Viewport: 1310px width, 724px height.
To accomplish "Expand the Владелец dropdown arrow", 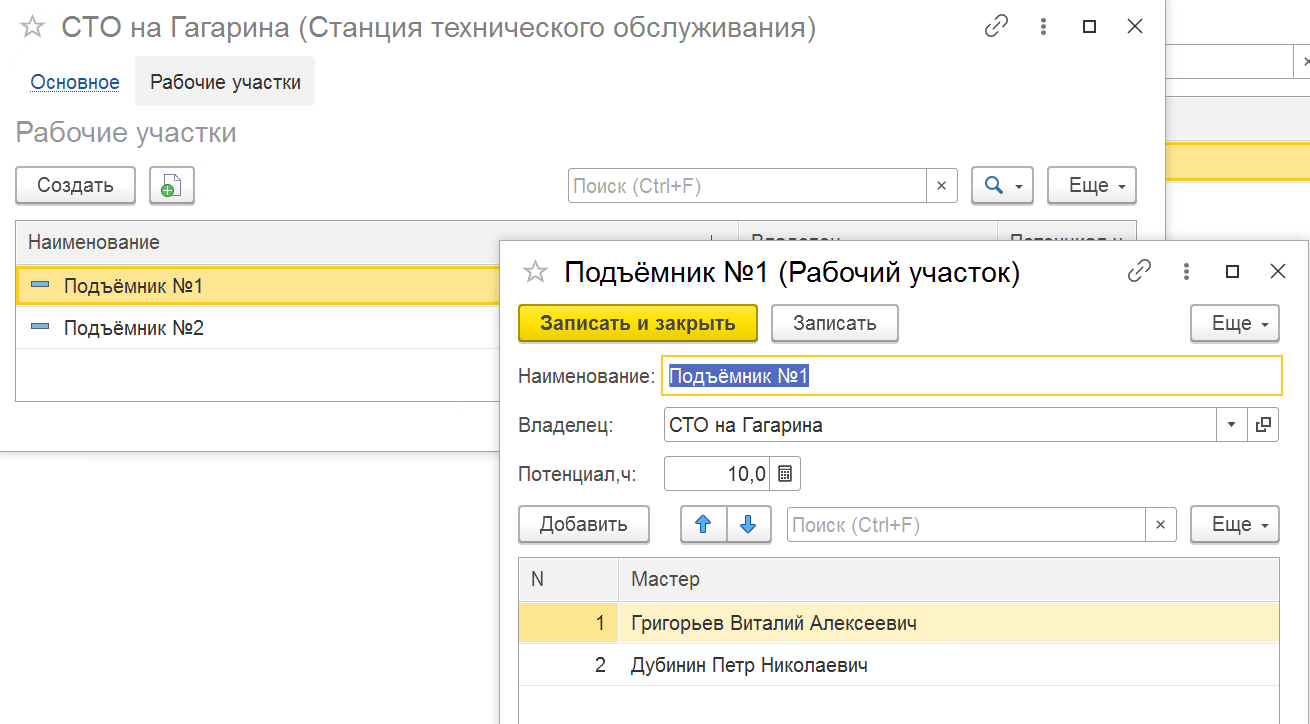I will [1231, 425].
